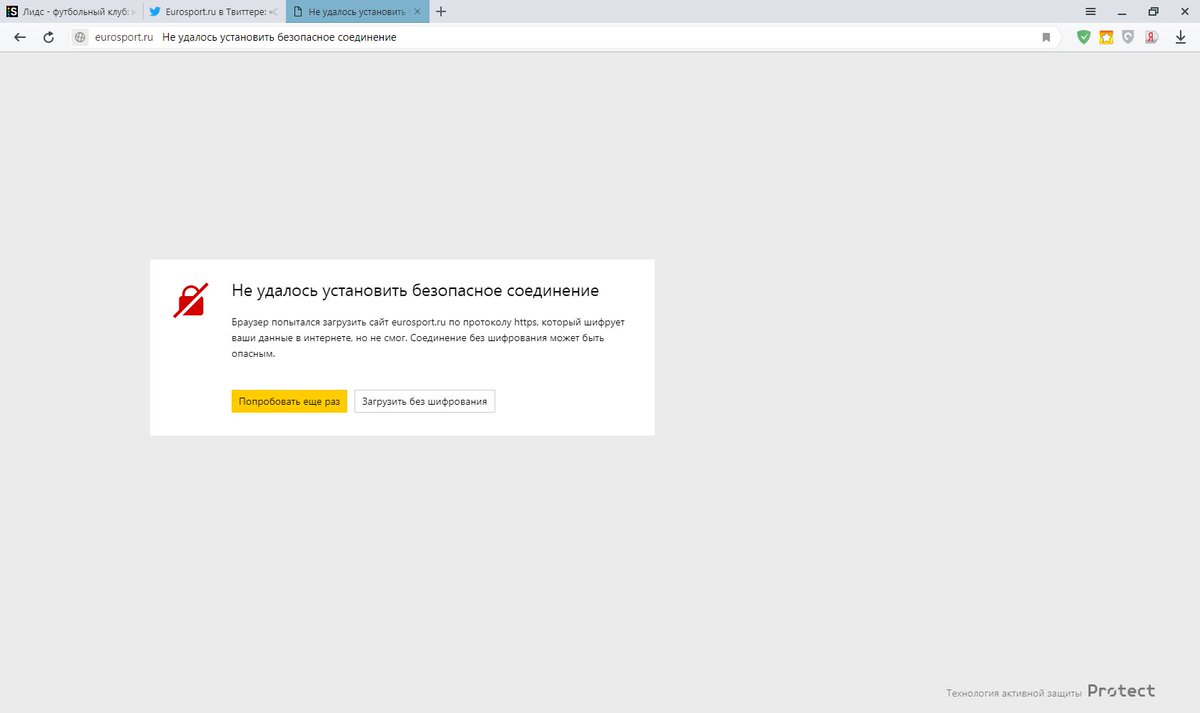Open the green shield Adguard extension

[1083, 37]
